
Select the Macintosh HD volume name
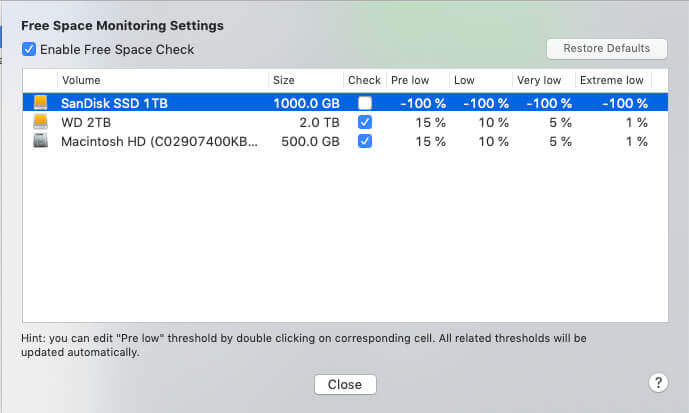click(x=159, y=141)
